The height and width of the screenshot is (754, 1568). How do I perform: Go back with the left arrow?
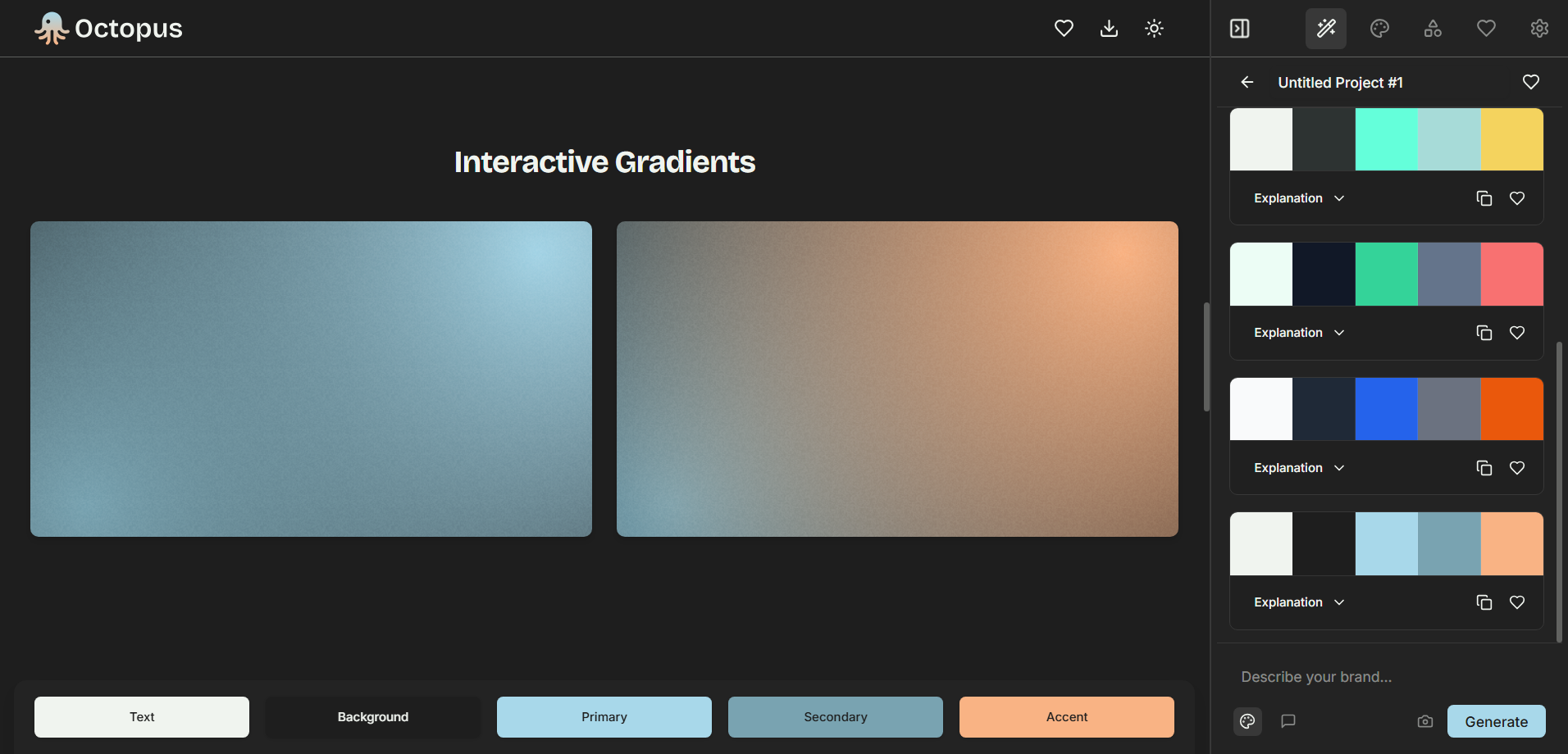coord(1247,82)
